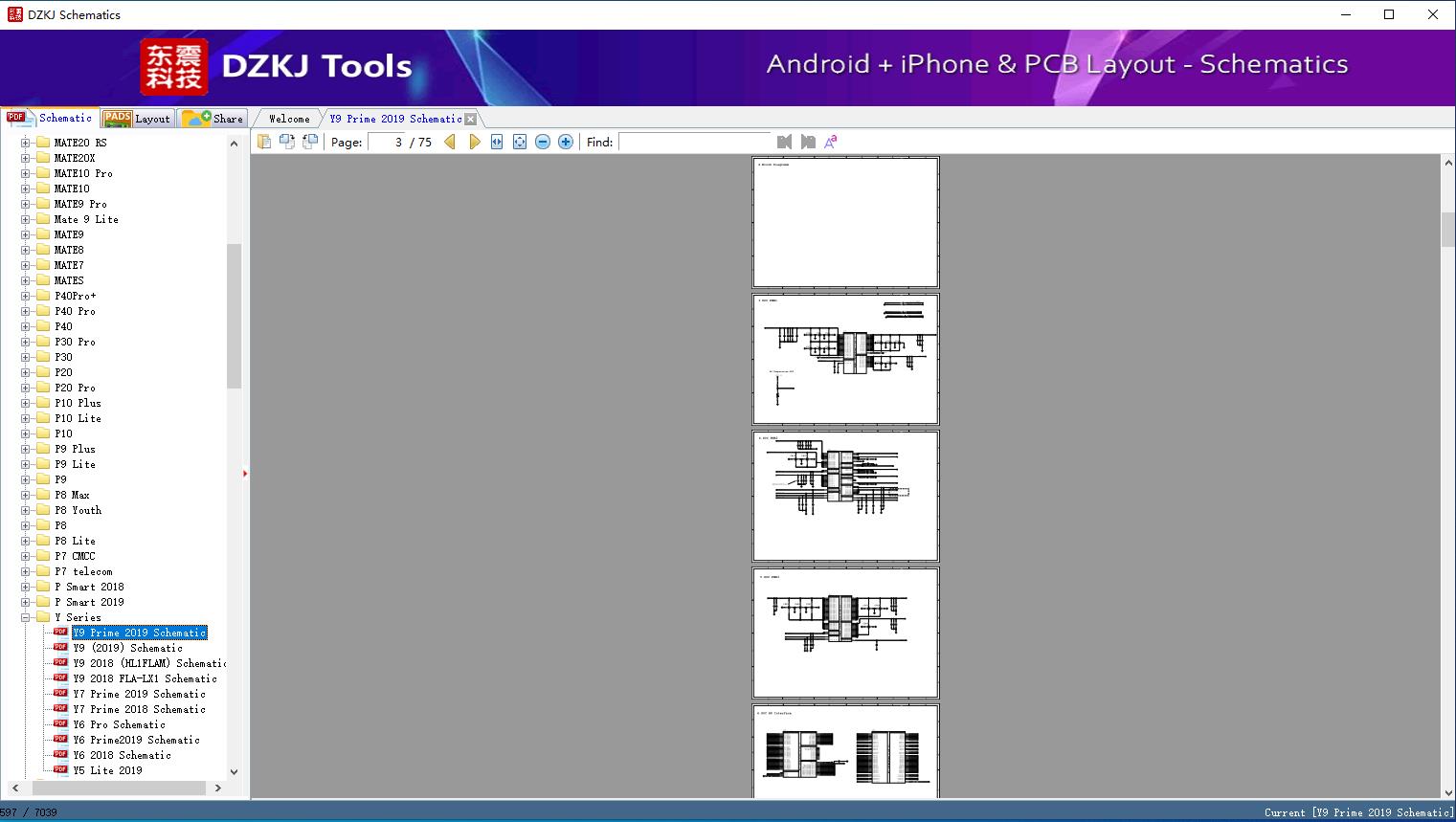The image size is (1456, 822).
Task: Expand the MATE20 RS folder
Action: 26,143
